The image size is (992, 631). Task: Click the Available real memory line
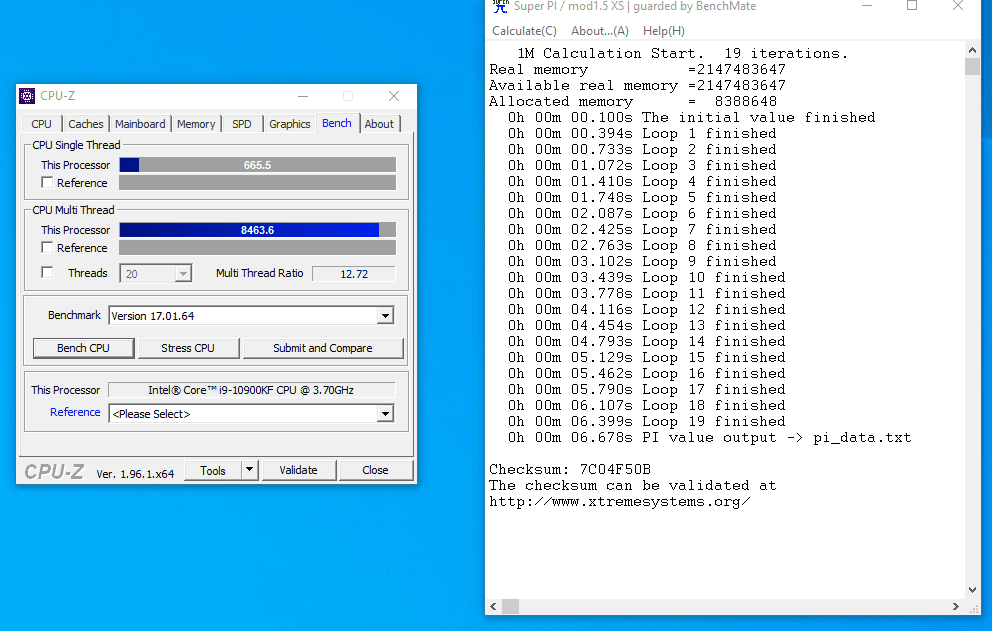638,85
